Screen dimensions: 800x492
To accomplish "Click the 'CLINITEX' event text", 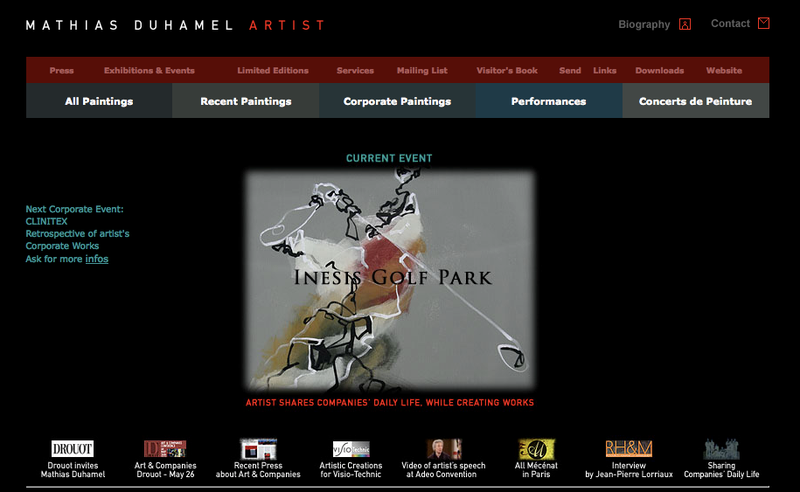I will coord(46,222).
